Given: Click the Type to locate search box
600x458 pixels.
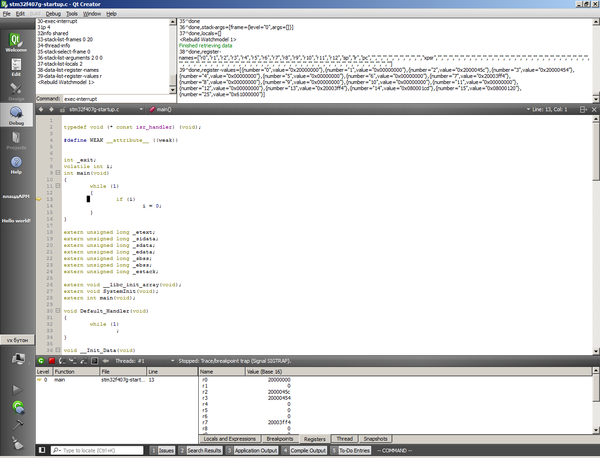Looking at the screenshot, I should point(97,450).
